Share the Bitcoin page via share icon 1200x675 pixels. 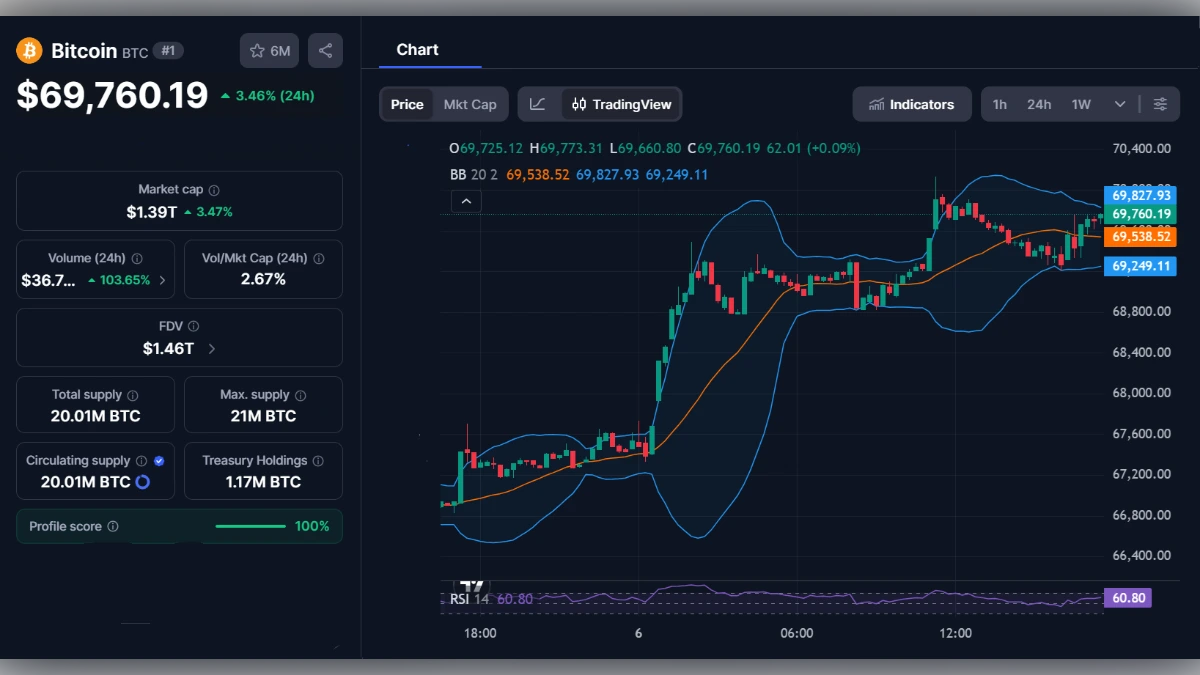tap(325, 50)
